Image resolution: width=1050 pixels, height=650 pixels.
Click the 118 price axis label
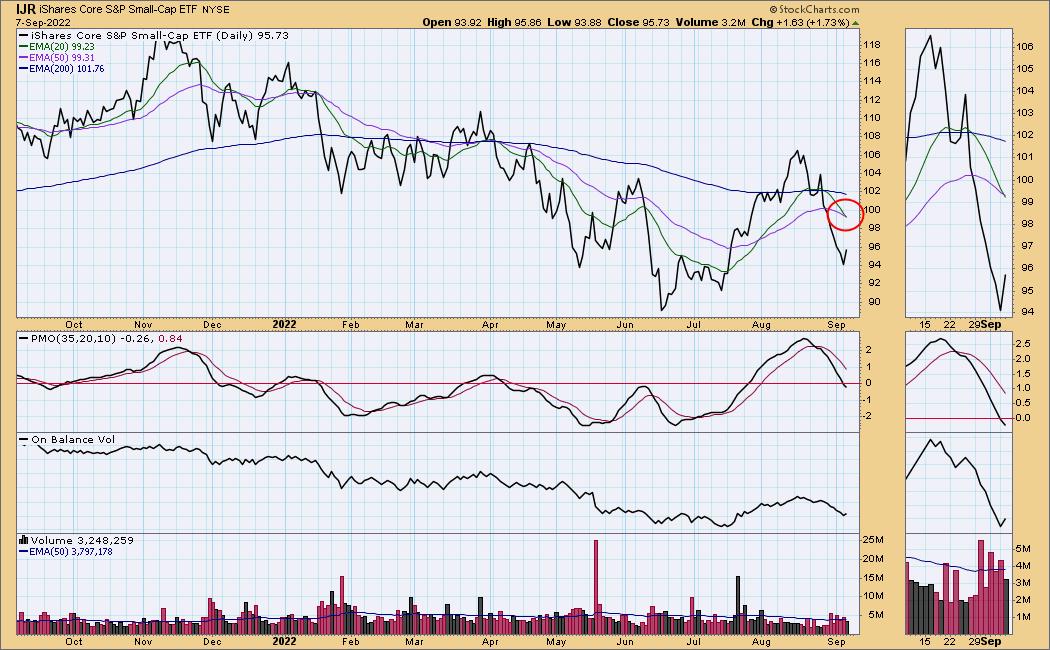[x=871, y=45]
